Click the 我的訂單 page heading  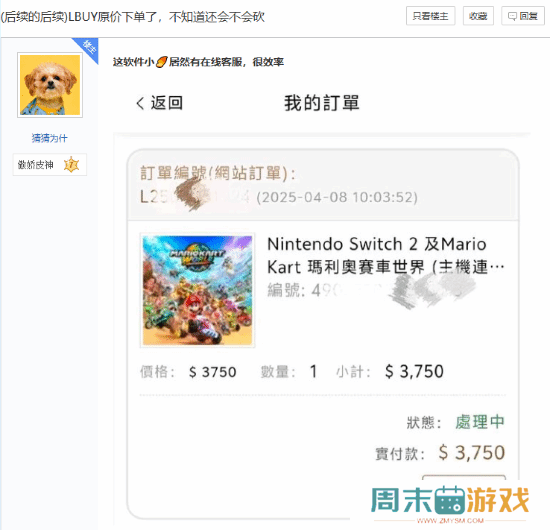coord(322,103)
